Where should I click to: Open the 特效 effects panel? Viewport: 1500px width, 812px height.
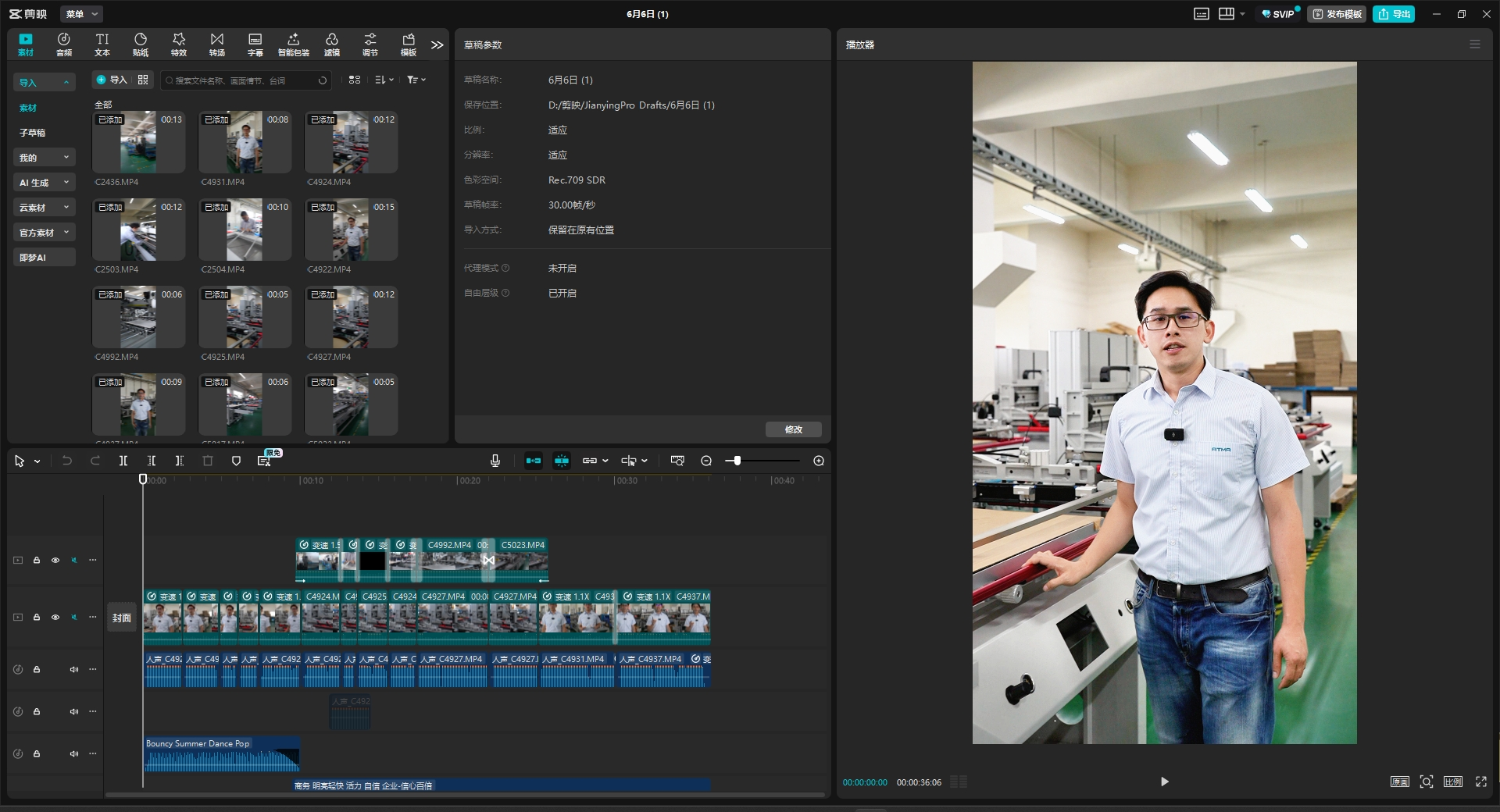click(x=179, y=44)
